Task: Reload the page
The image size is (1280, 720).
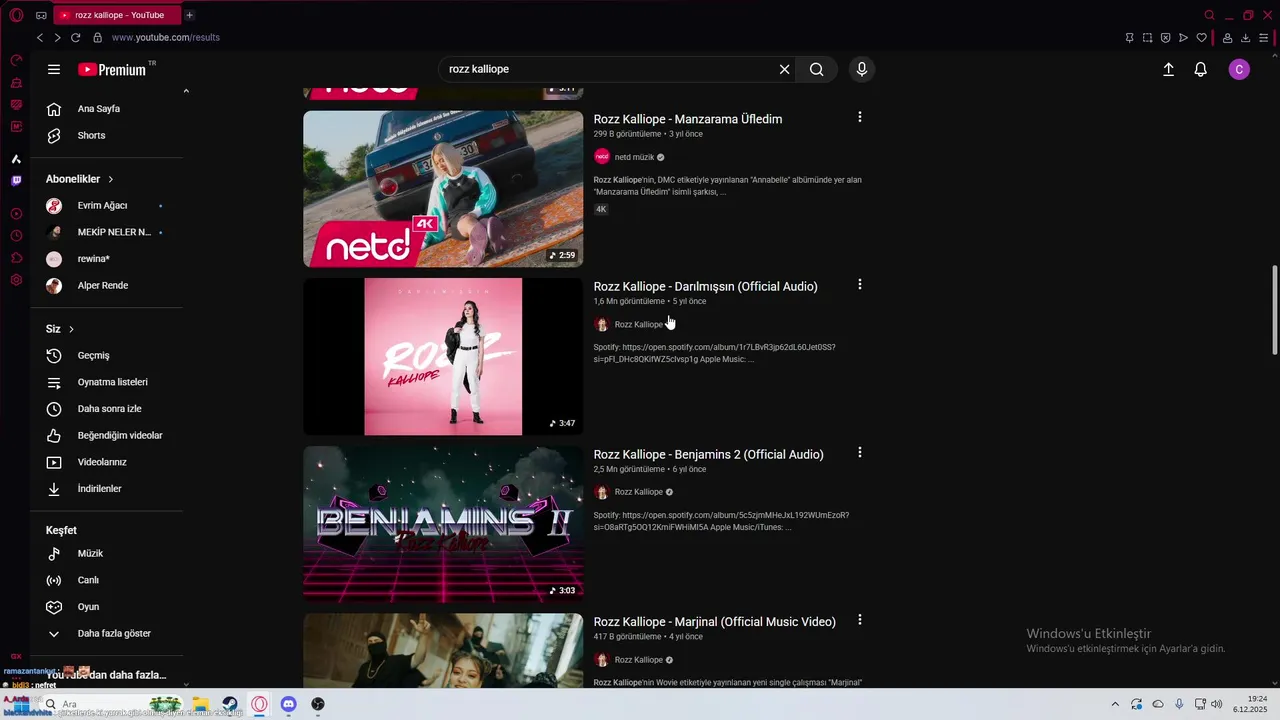Action: (75, 37)
